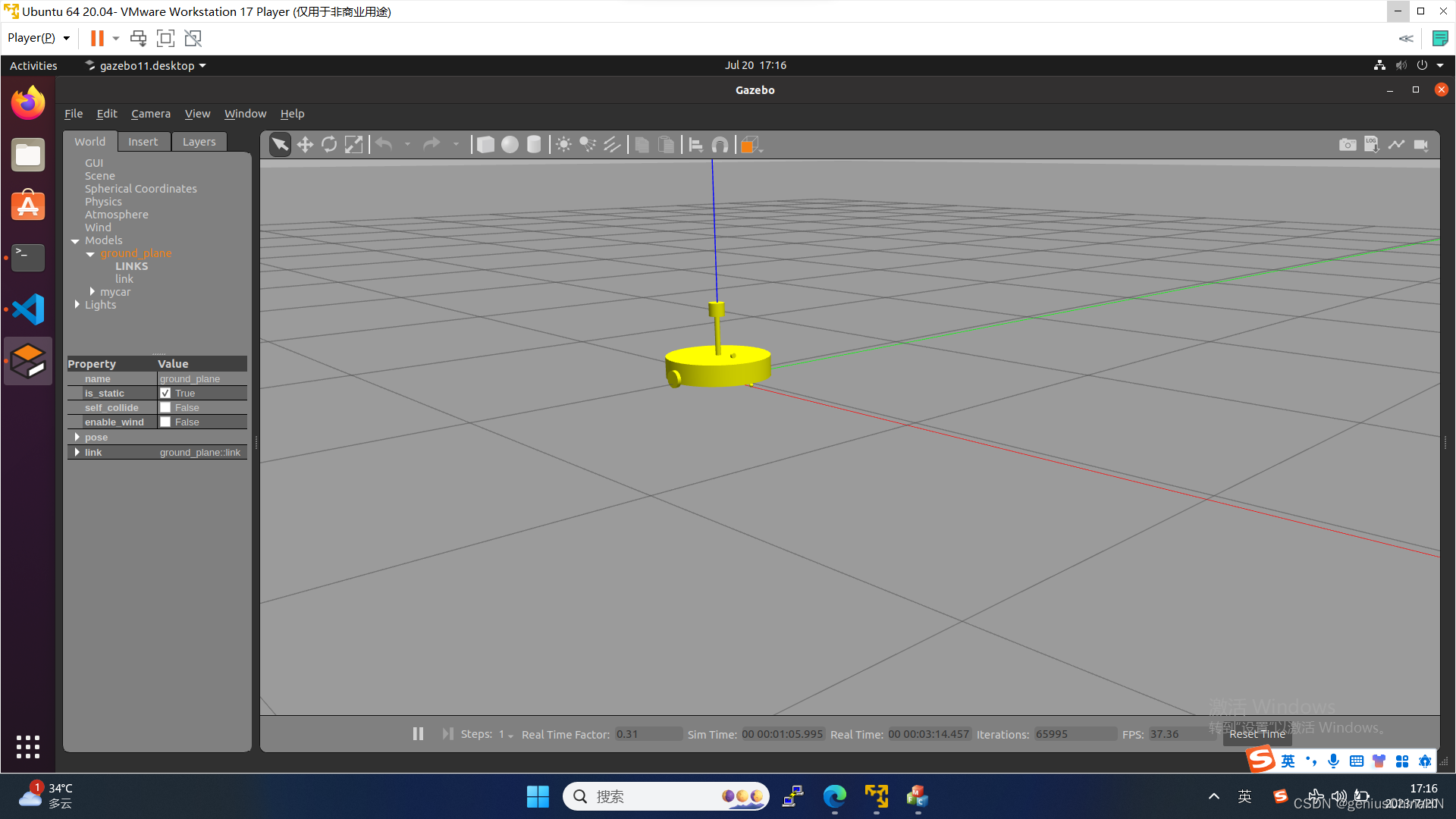Open the Camera menu
Viewport: 1456px width, 819px height.
tap(150, 114)
